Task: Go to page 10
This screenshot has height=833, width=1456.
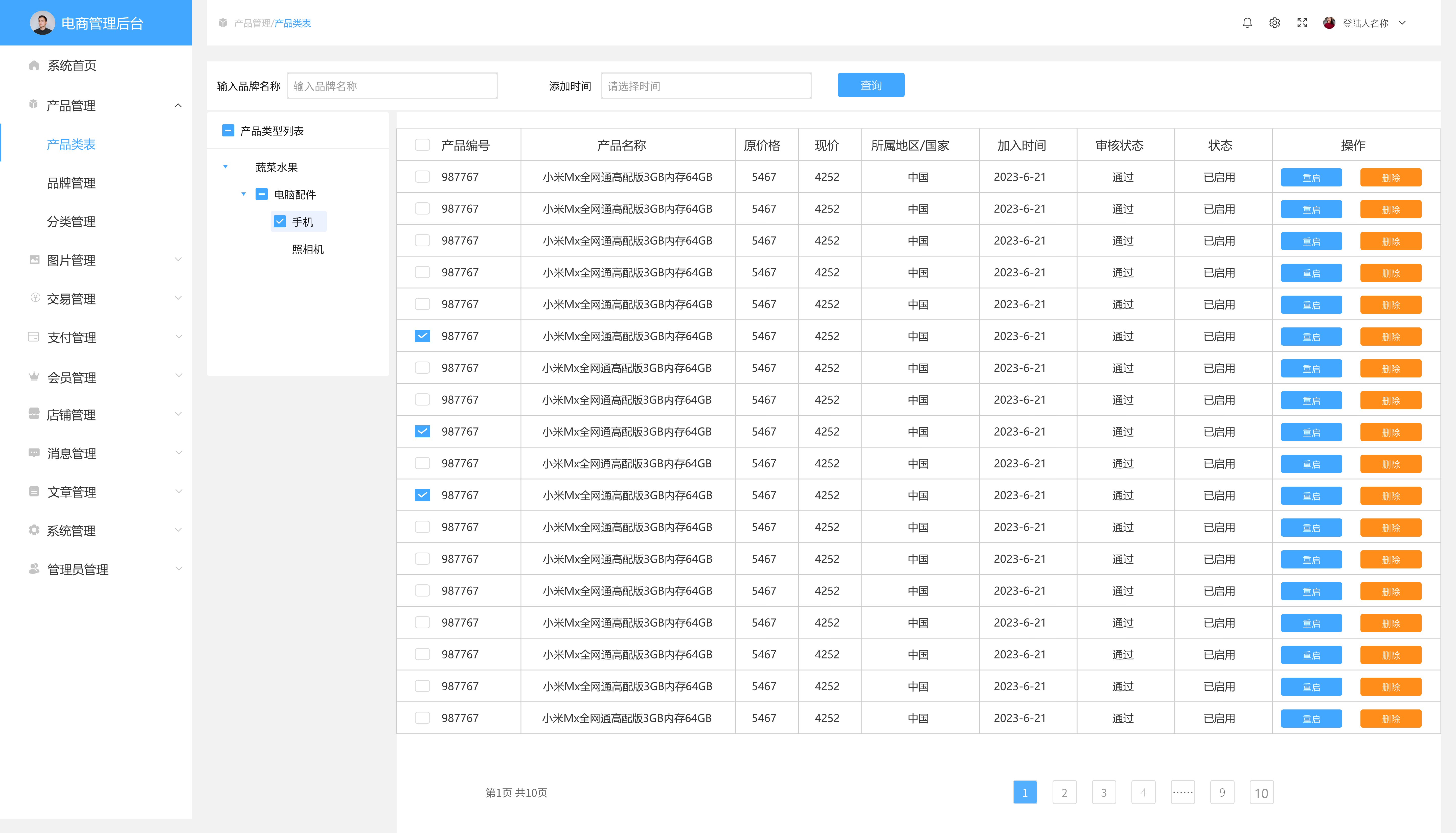Action: coord(1261,792)
